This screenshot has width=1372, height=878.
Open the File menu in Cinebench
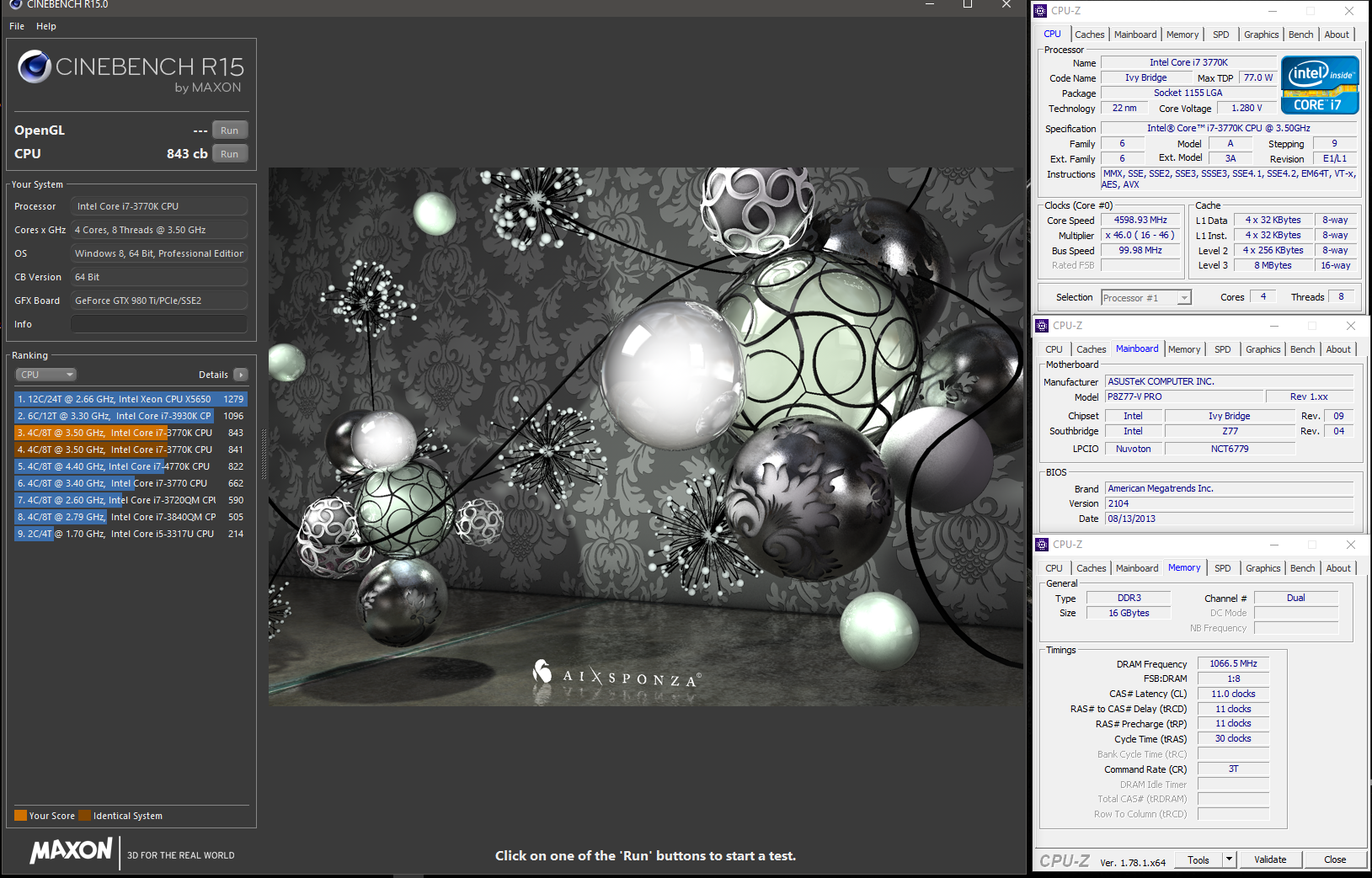pyautogui.click(x=17, y=26)
